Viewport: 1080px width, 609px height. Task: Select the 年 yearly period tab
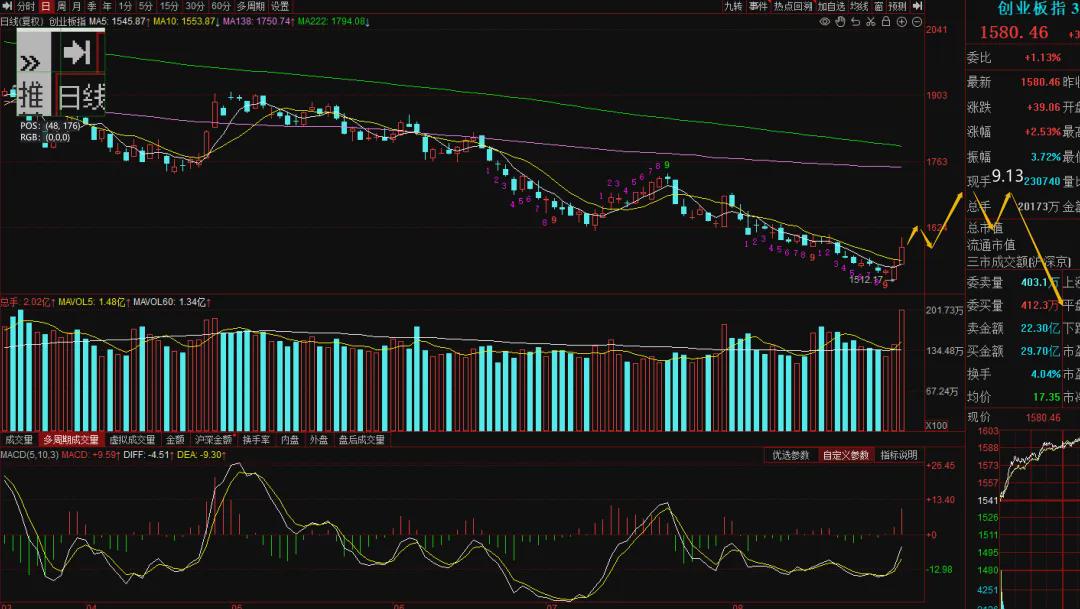(107, 6)
